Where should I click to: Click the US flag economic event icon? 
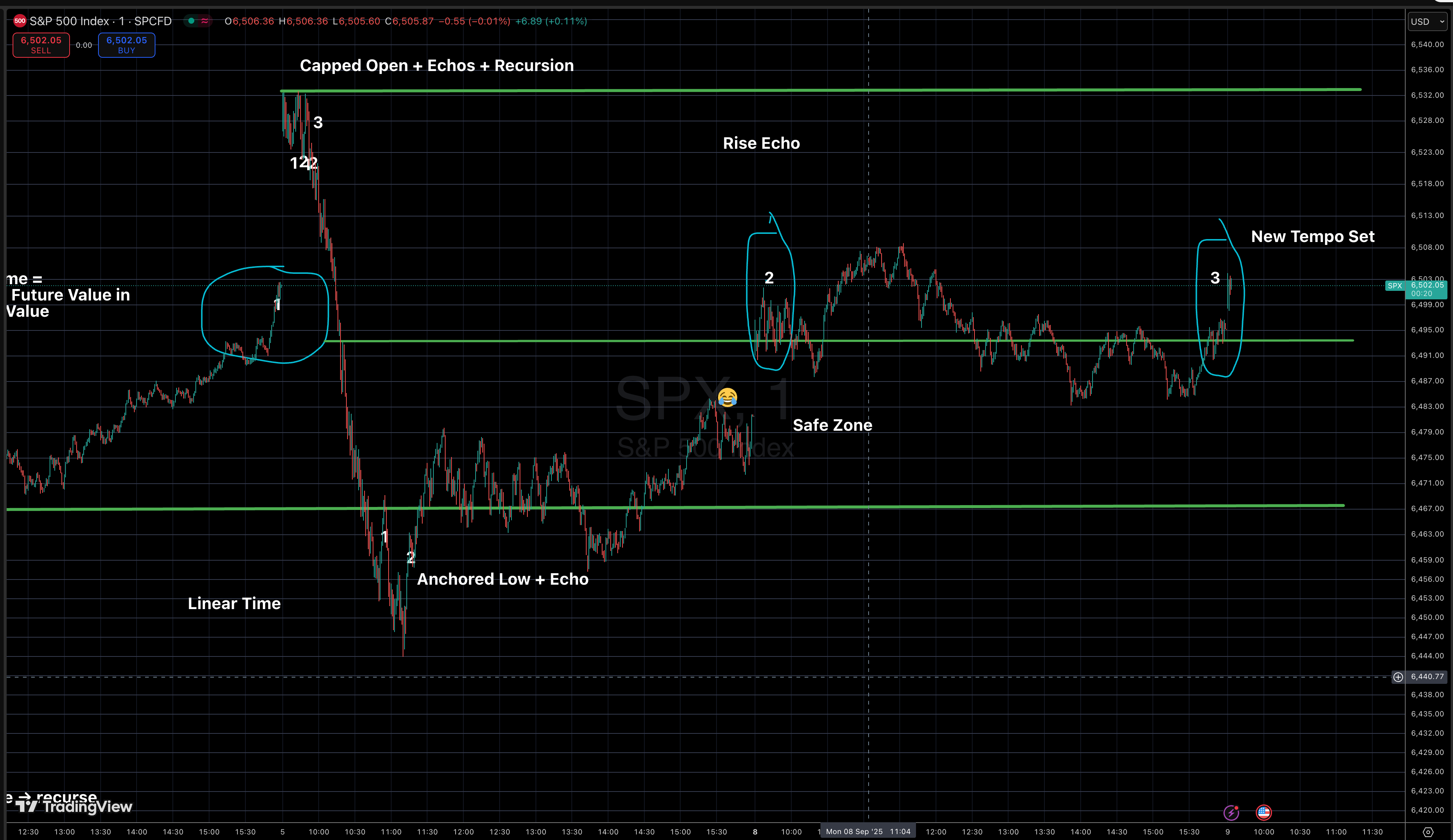(x=1263, y=812)
